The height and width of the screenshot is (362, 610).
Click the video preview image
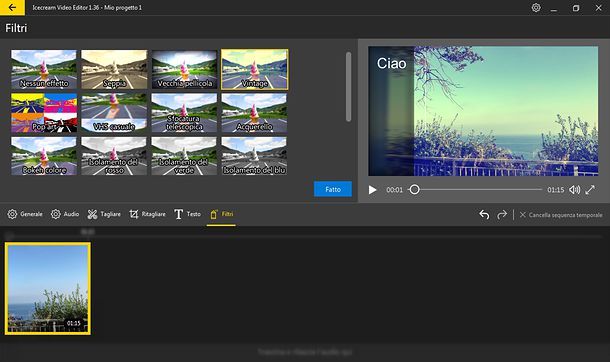click(483, 111)
